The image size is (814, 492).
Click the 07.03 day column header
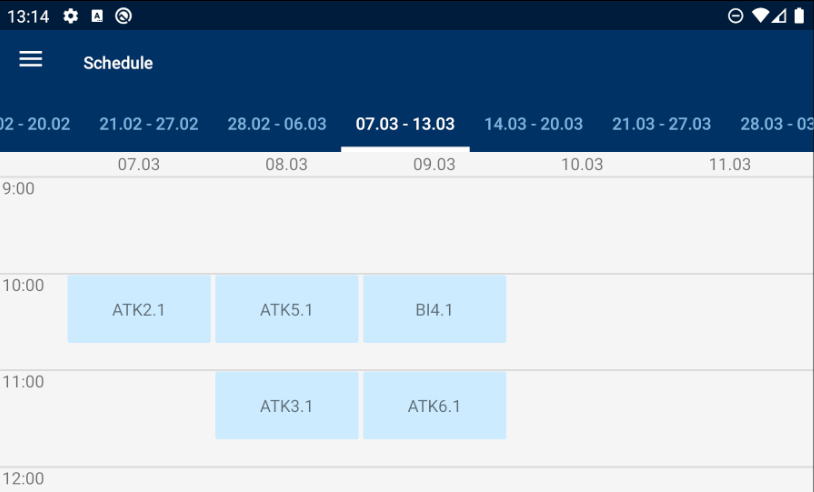pos(139,165)
